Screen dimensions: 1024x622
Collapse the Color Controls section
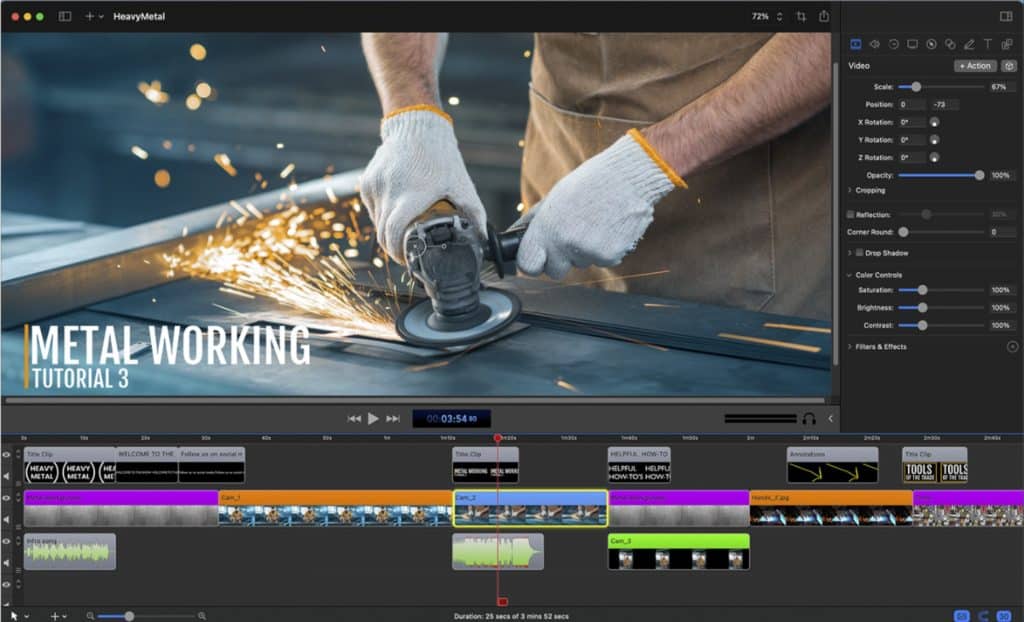click(x=850, y=275)
